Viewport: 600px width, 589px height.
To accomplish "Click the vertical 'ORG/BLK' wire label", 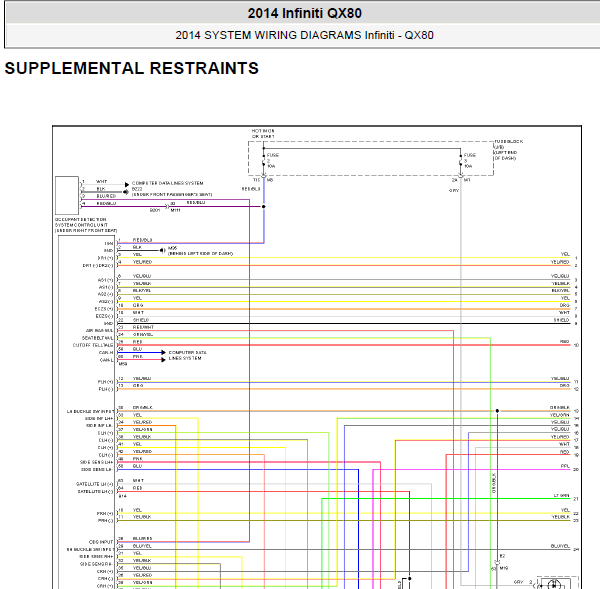I will tap(494, 483).
